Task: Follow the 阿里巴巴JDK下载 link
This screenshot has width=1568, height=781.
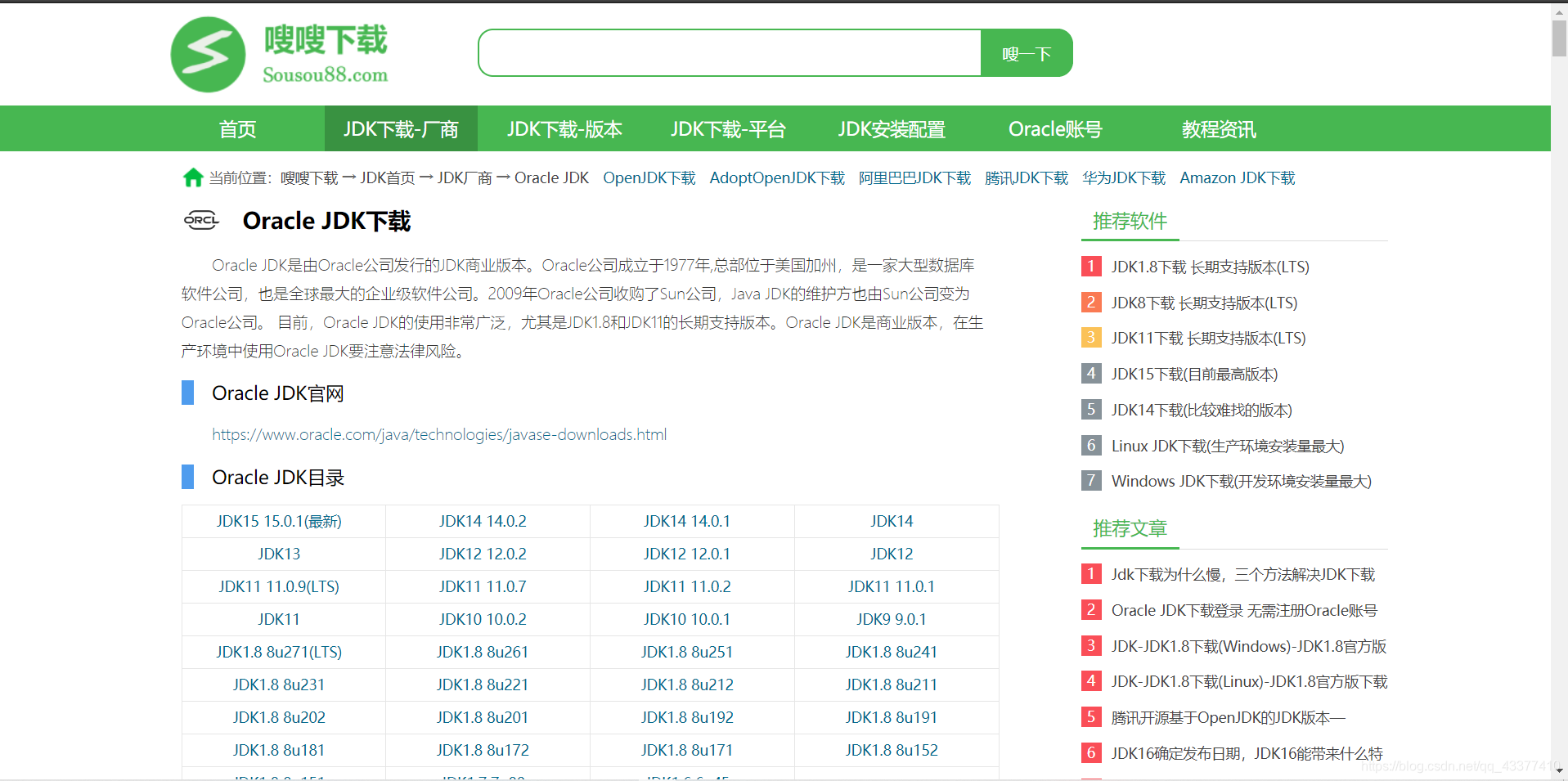Action: coord(914,178)
